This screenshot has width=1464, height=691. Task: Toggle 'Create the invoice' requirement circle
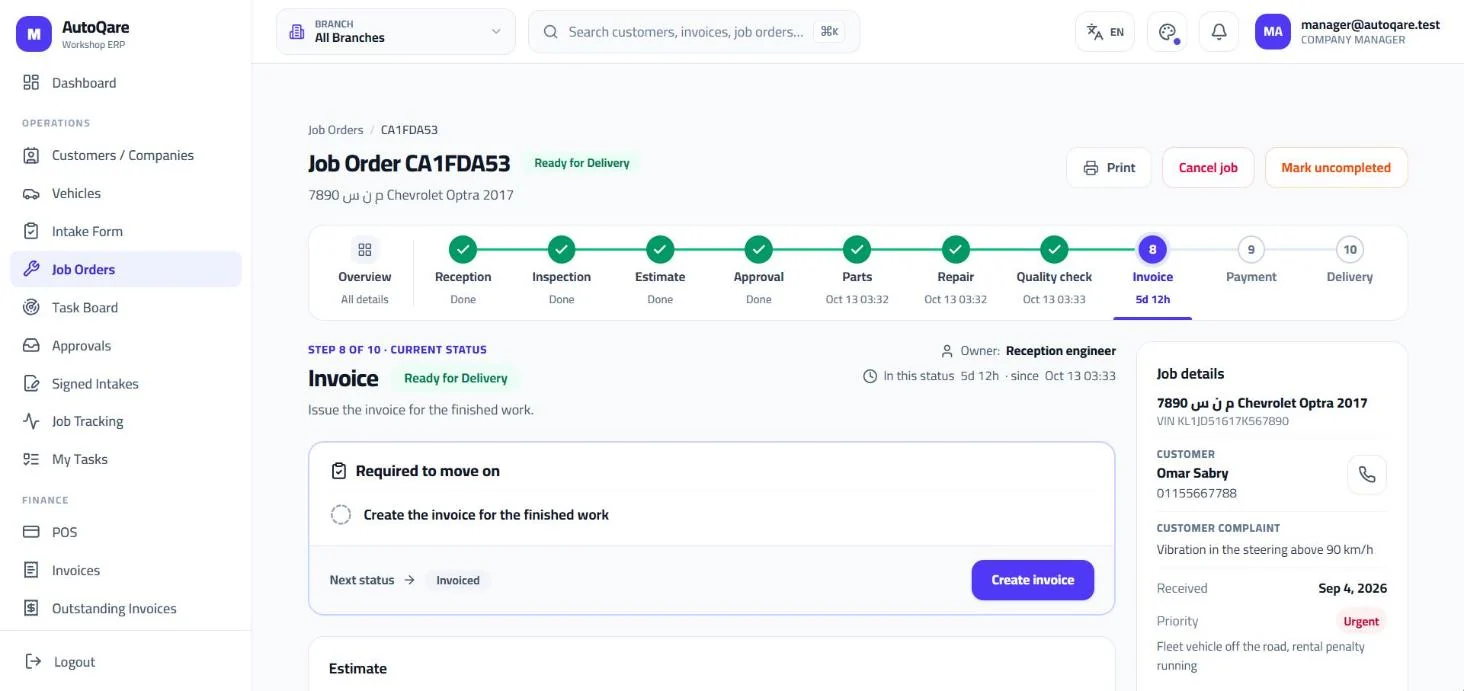341,515
